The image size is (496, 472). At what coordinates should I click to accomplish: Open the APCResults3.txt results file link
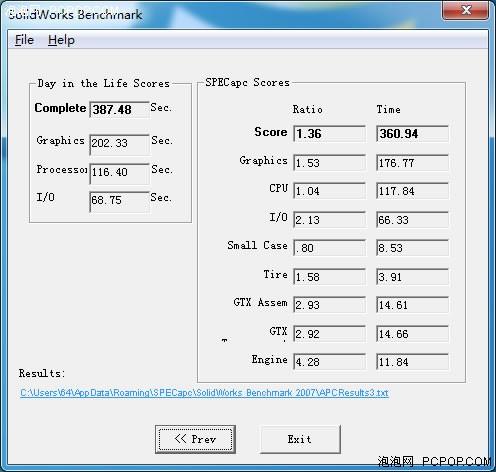pyautogui.click(x=204, y=393)
